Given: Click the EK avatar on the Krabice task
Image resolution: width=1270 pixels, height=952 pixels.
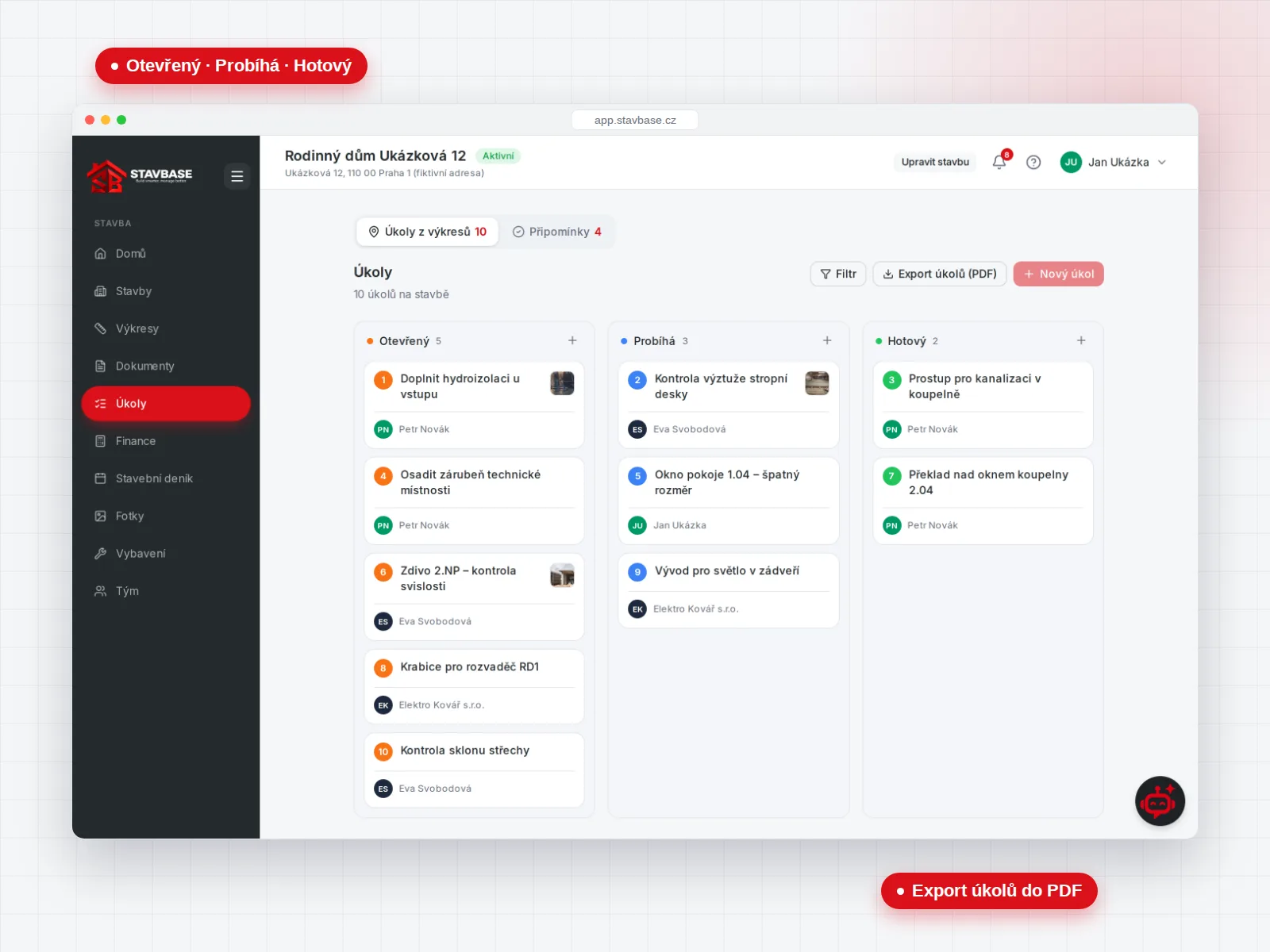Looking at the screenshot, I should click(383, 704).
